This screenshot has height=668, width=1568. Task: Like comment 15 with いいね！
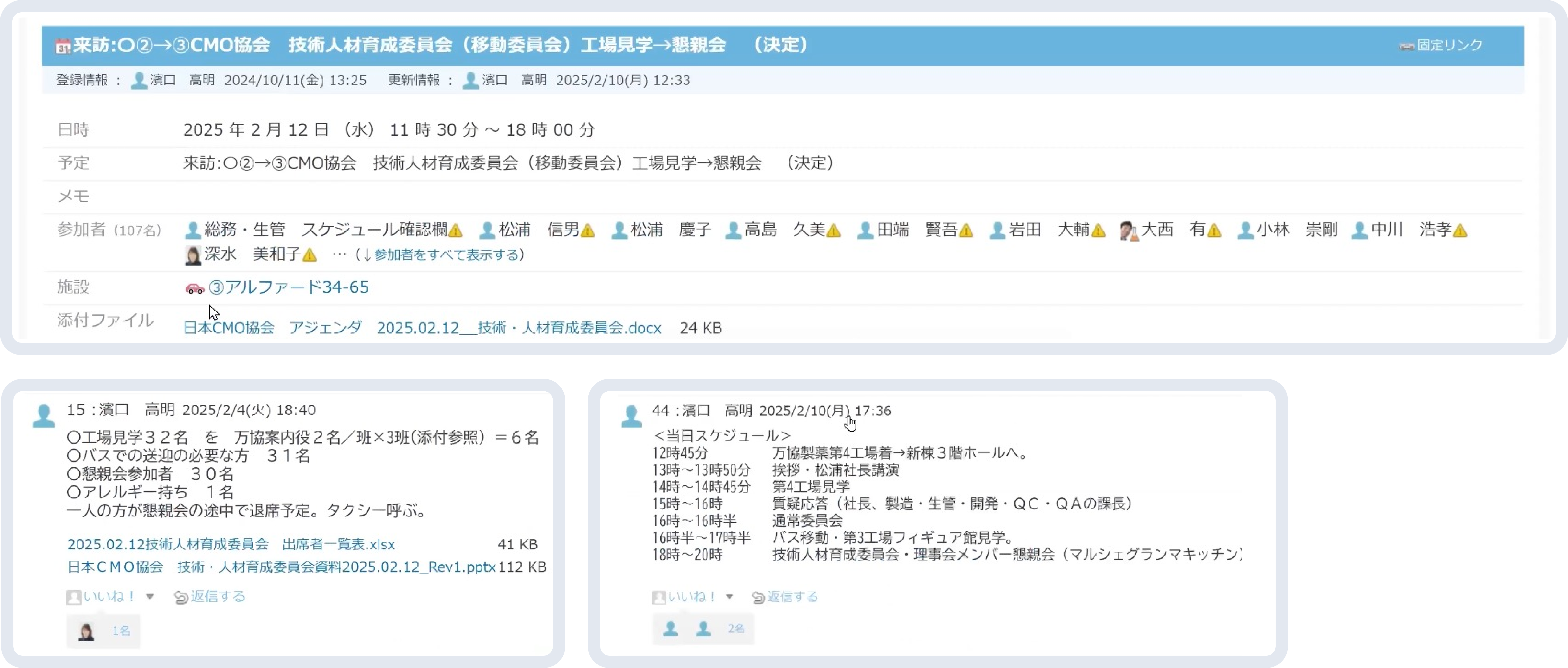(x=110, y=596)
